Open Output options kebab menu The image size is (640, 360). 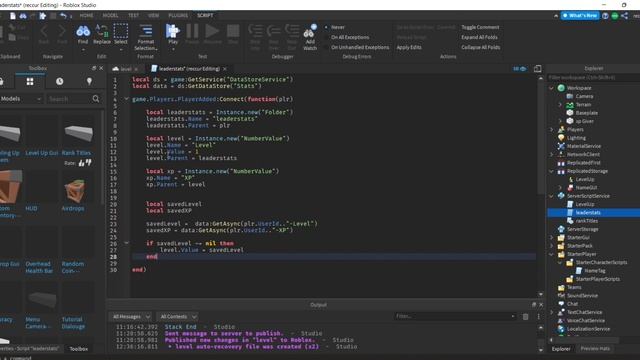[x=538, y=317]
